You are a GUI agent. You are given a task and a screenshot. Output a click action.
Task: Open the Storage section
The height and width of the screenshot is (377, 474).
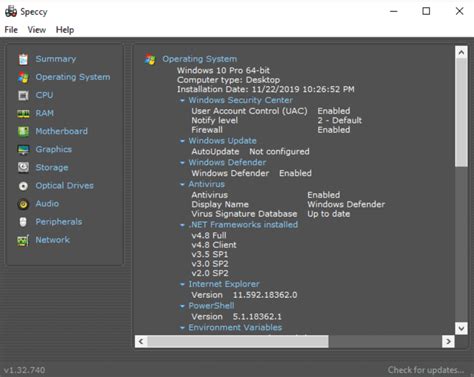click(52, 167)
